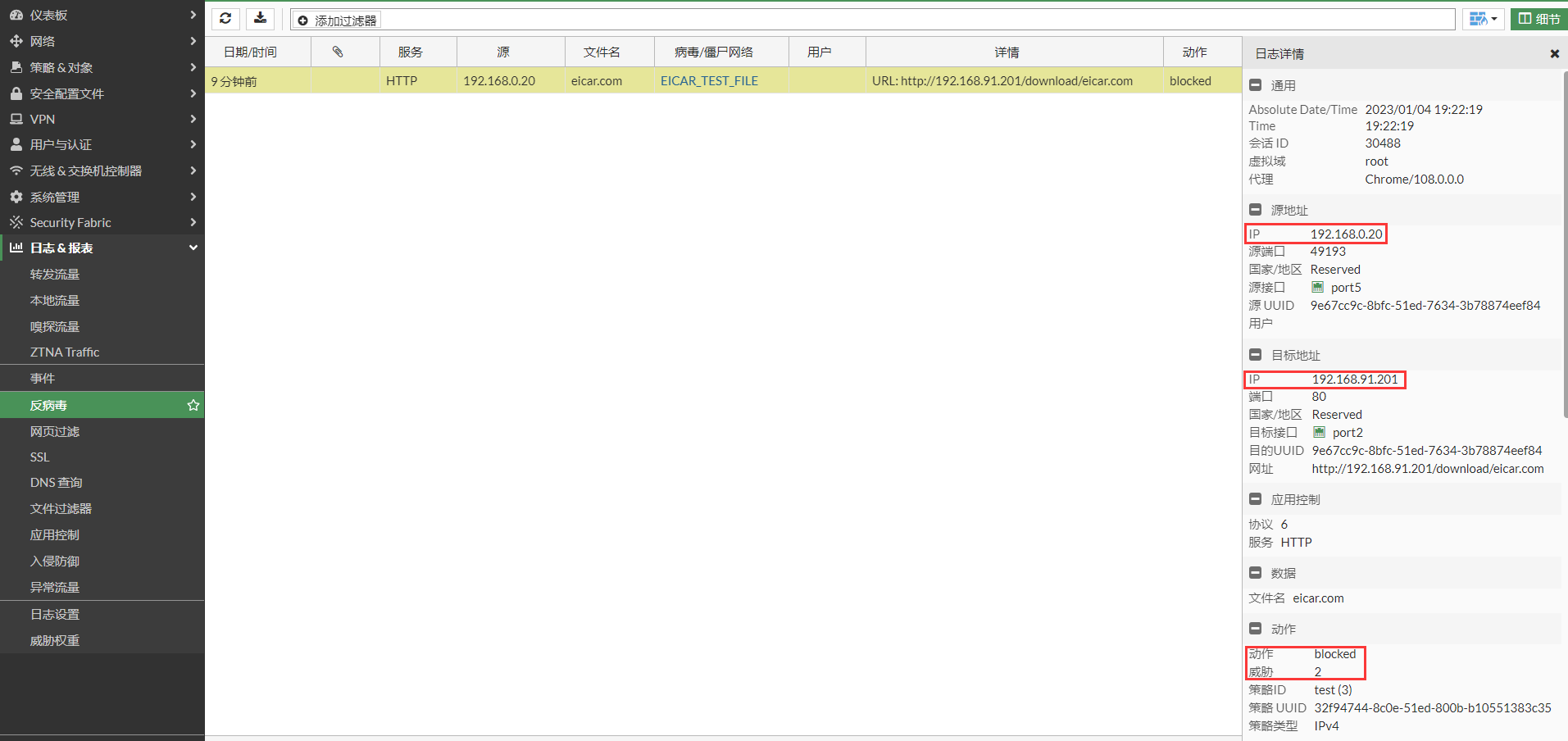
Task: Click the 细节 details button
Action: (x=1538, y=19)
